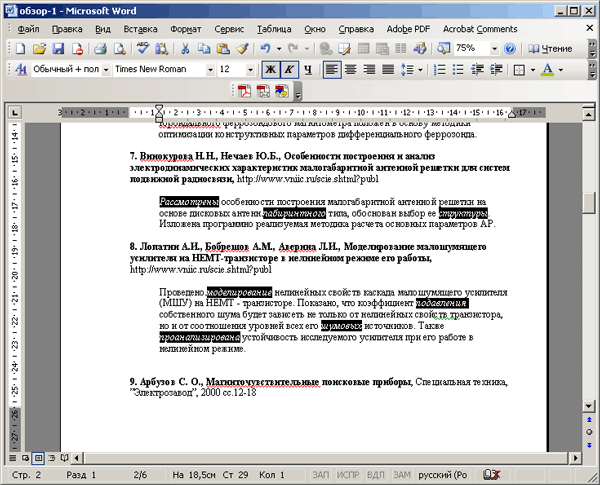Open Help question mark icon
Viewport: 600px width, 485px height.
(x=509, y=49)
